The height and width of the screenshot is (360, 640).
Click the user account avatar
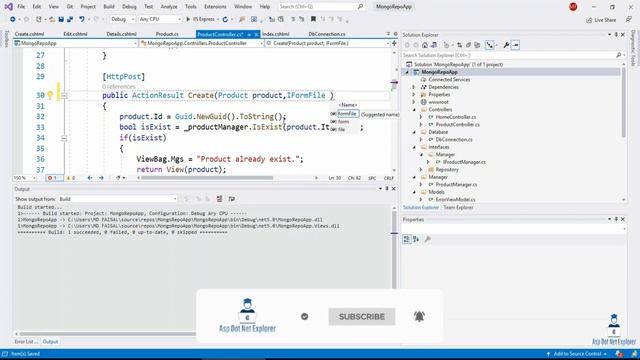(573, 7)
